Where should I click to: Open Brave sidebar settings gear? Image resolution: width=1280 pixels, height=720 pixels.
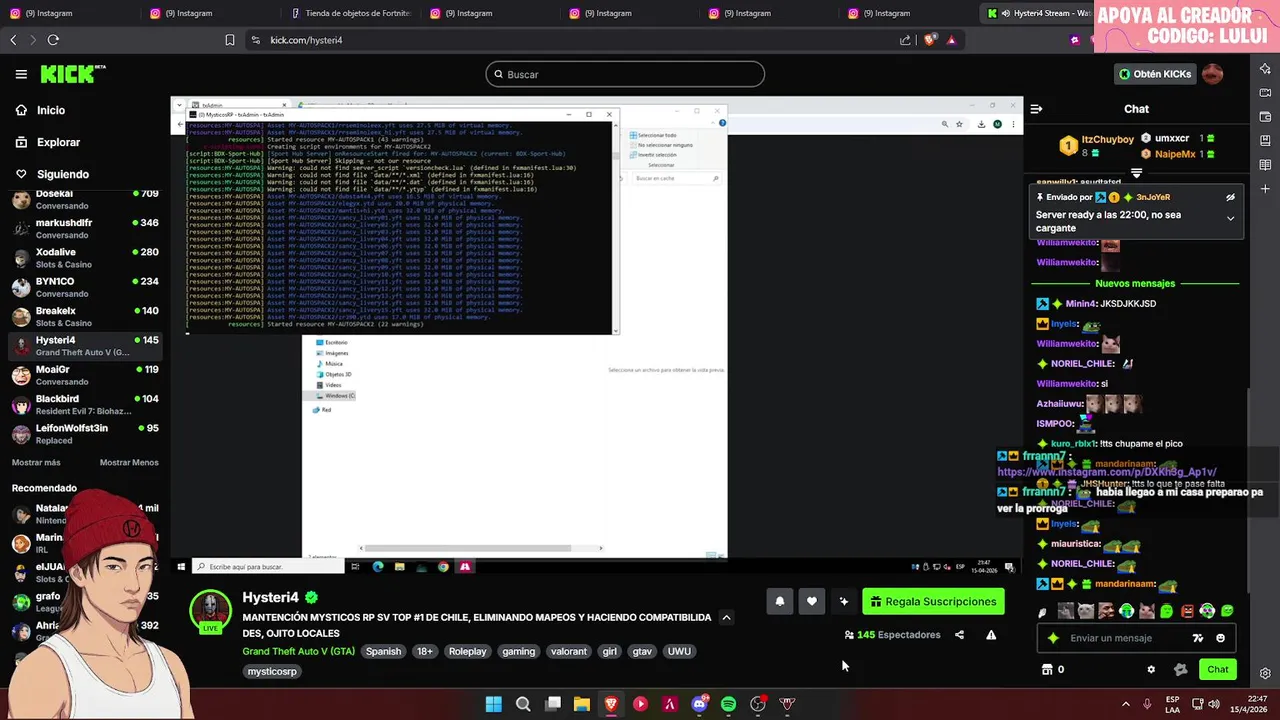1265,673
